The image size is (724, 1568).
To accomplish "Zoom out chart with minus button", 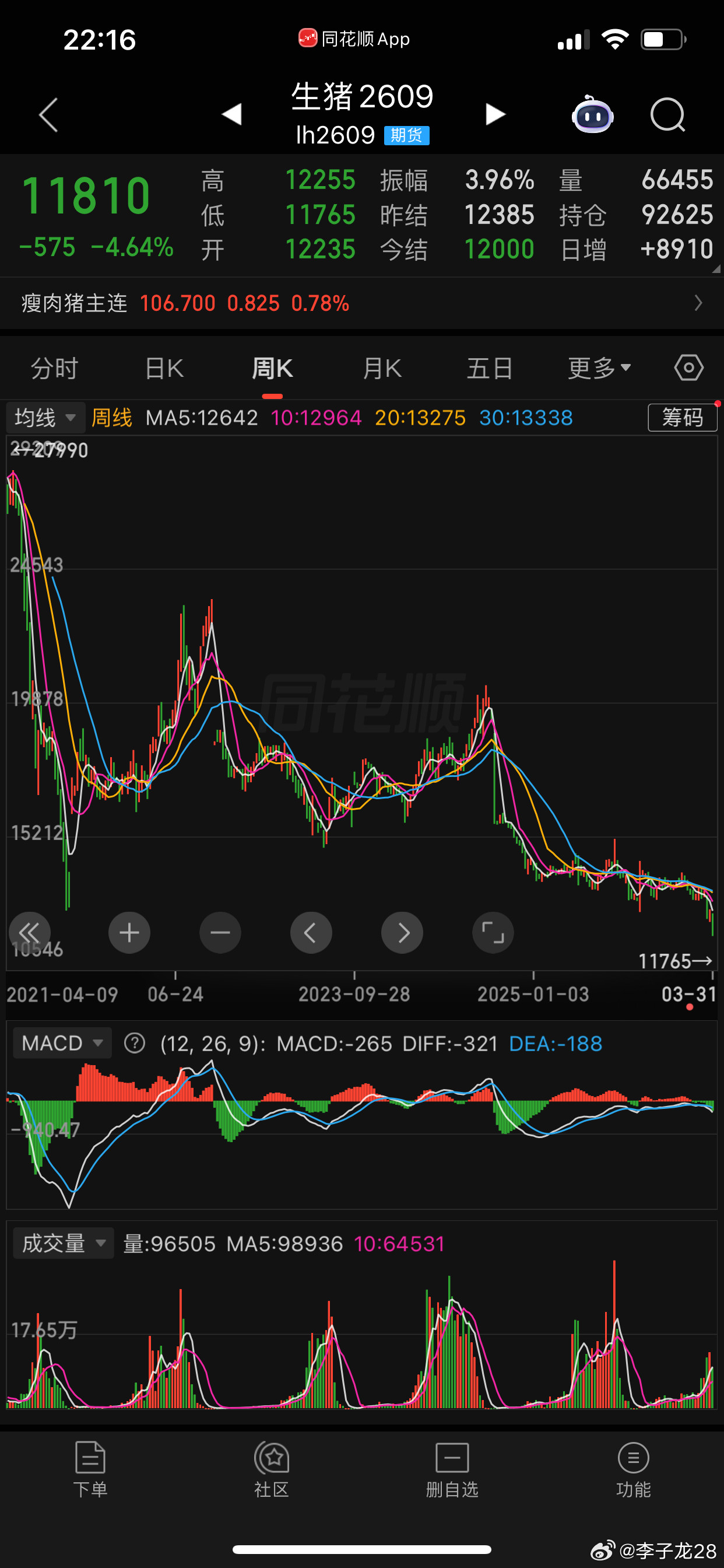I will coord(220,933).
